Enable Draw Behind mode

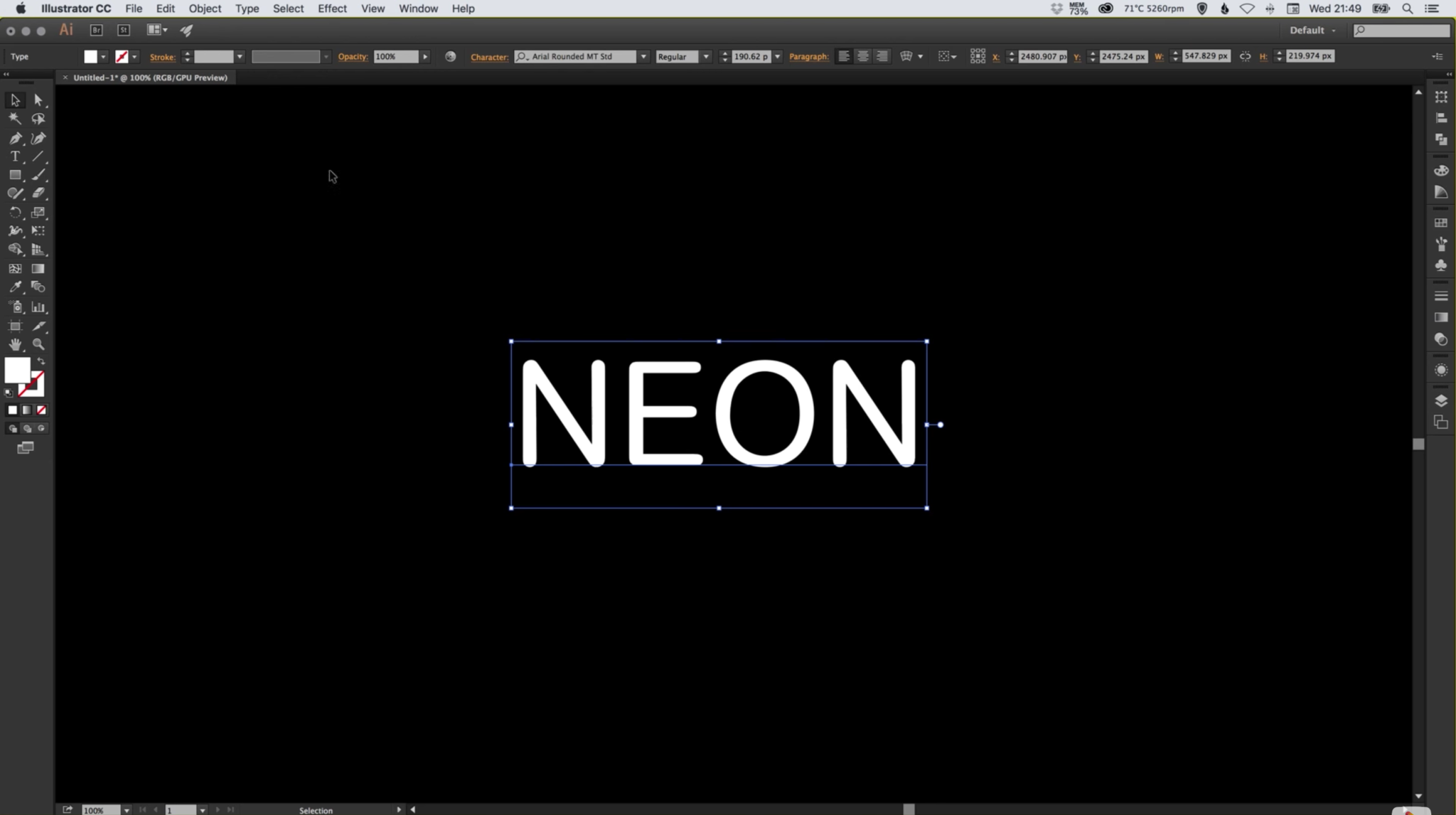[x=27, y=429]
